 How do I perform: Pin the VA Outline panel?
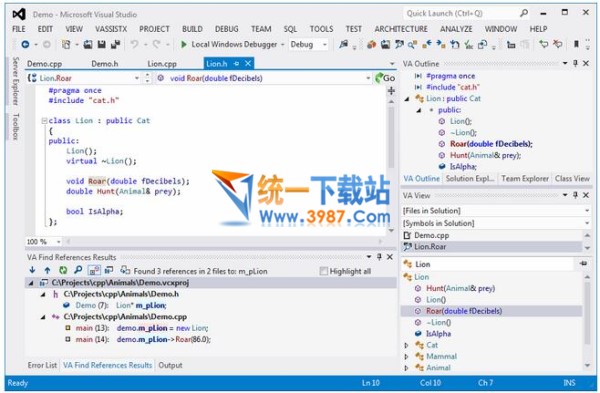click(575, 63)
